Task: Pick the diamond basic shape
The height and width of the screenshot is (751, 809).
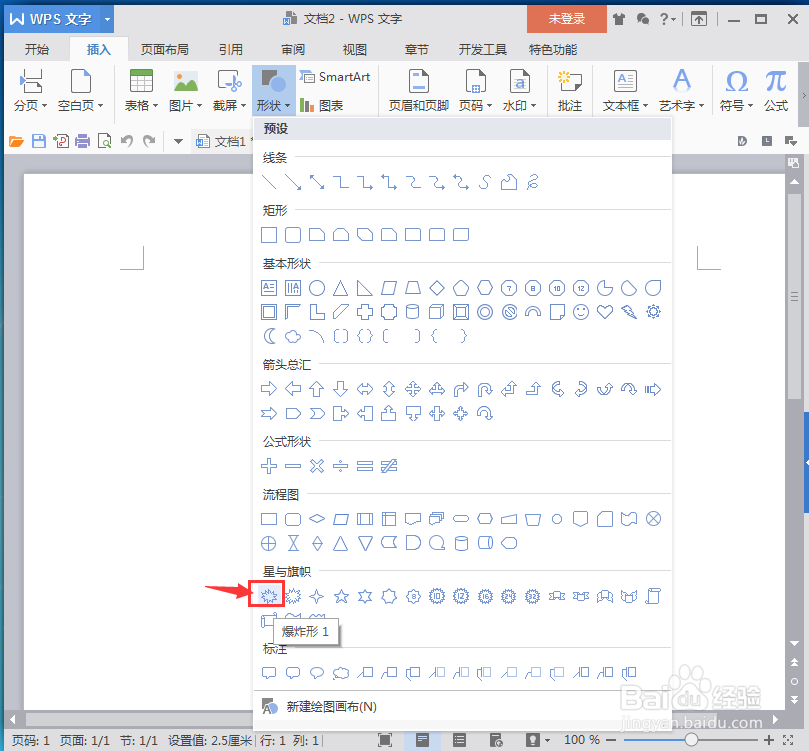Action: coord(437,288)
